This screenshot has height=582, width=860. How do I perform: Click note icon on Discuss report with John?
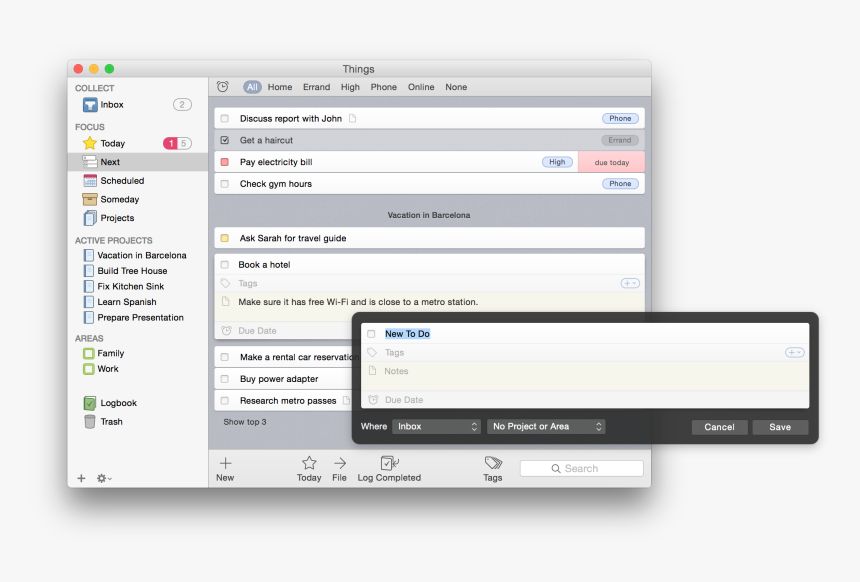pos(353,118)
